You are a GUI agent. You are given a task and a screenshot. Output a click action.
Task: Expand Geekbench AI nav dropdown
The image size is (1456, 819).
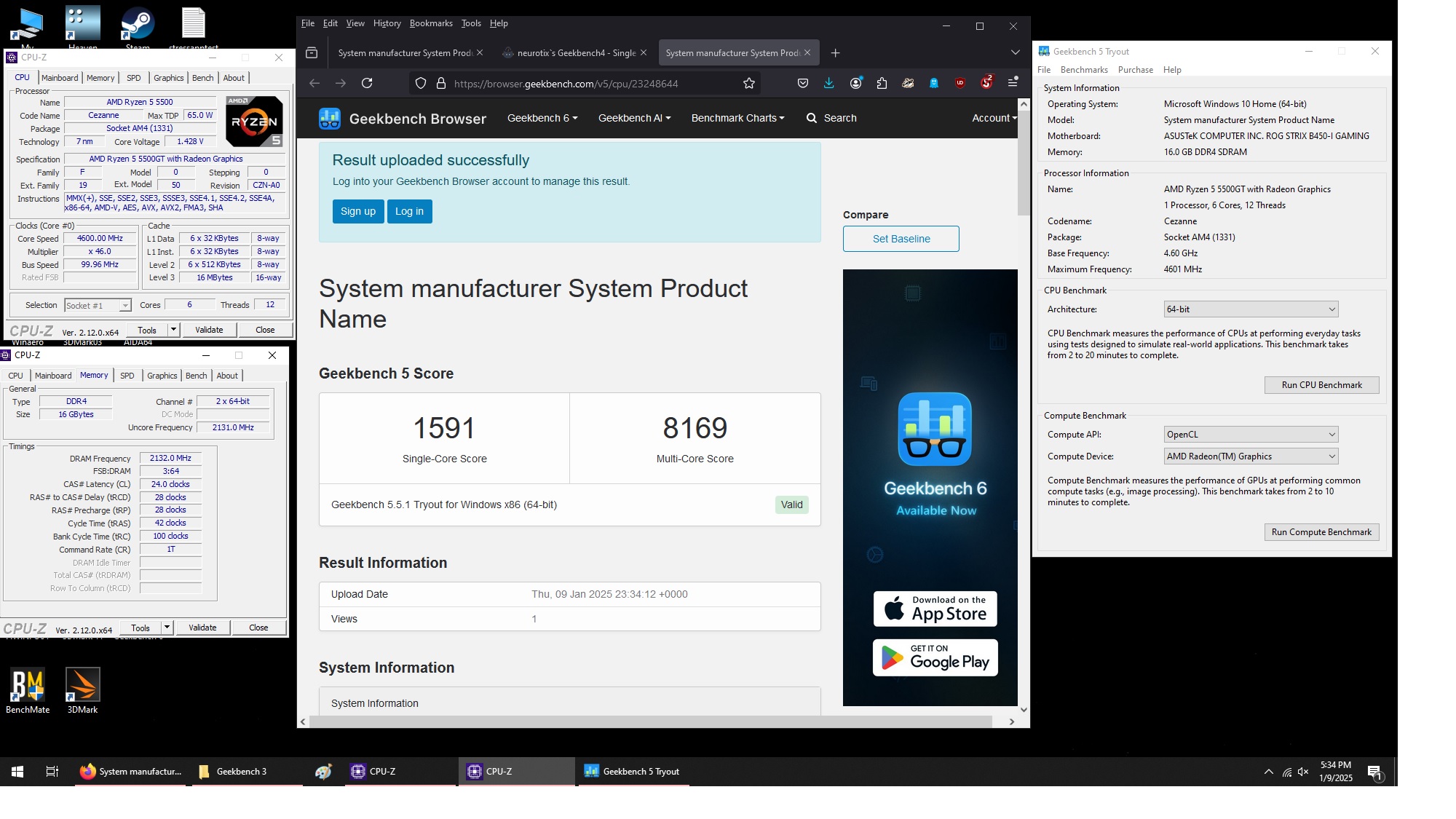[x=634, y=119]
